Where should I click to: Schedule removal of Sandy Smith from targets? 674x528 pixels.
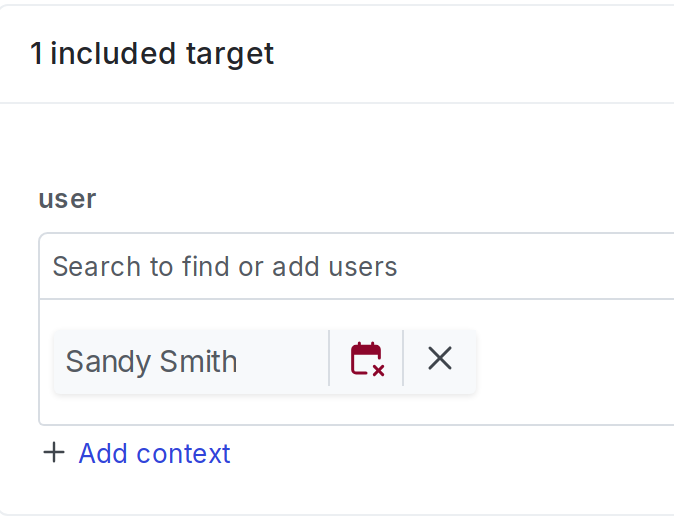tap(366, 358)
